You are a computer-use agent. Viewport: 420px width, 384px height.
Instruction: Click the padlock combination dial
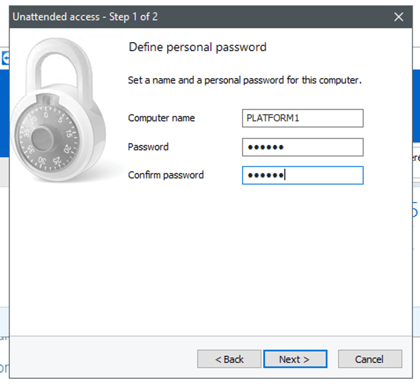47,138
